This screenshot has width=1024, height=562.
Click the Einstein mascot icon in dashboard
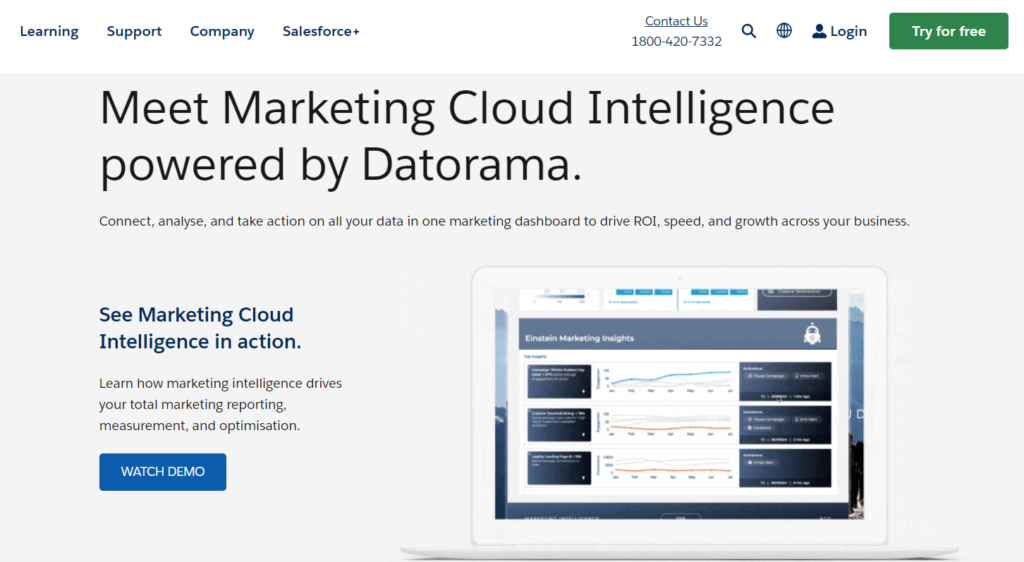click(x=812, y=334)
